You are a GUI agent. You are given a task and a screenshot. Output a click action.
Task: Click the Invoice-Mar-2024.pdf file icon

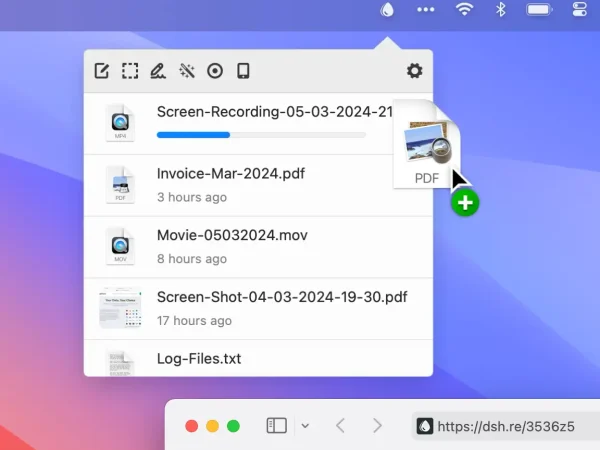click(x=120, y=184)
